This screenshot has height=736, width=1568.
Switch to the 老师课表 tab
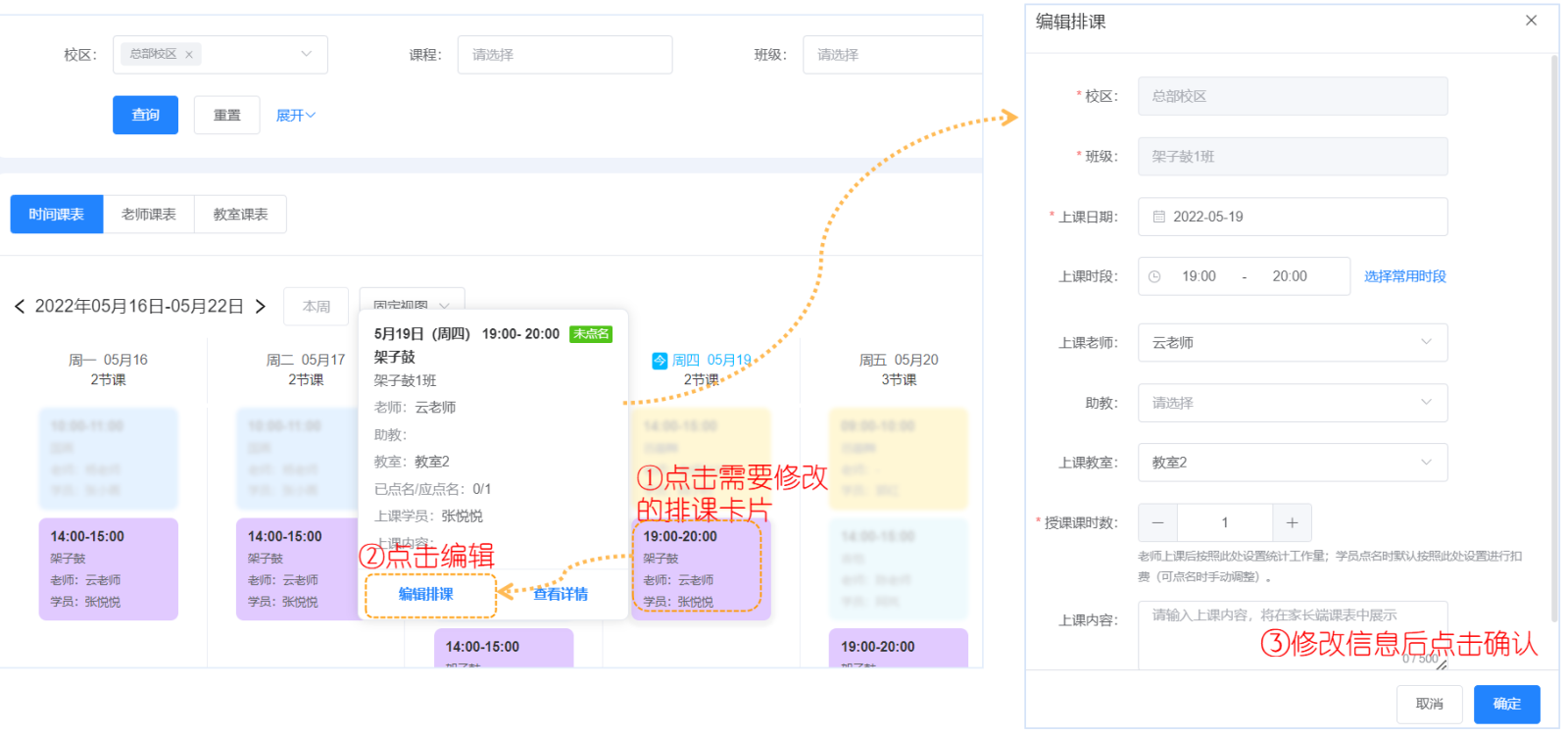point(148,214)
